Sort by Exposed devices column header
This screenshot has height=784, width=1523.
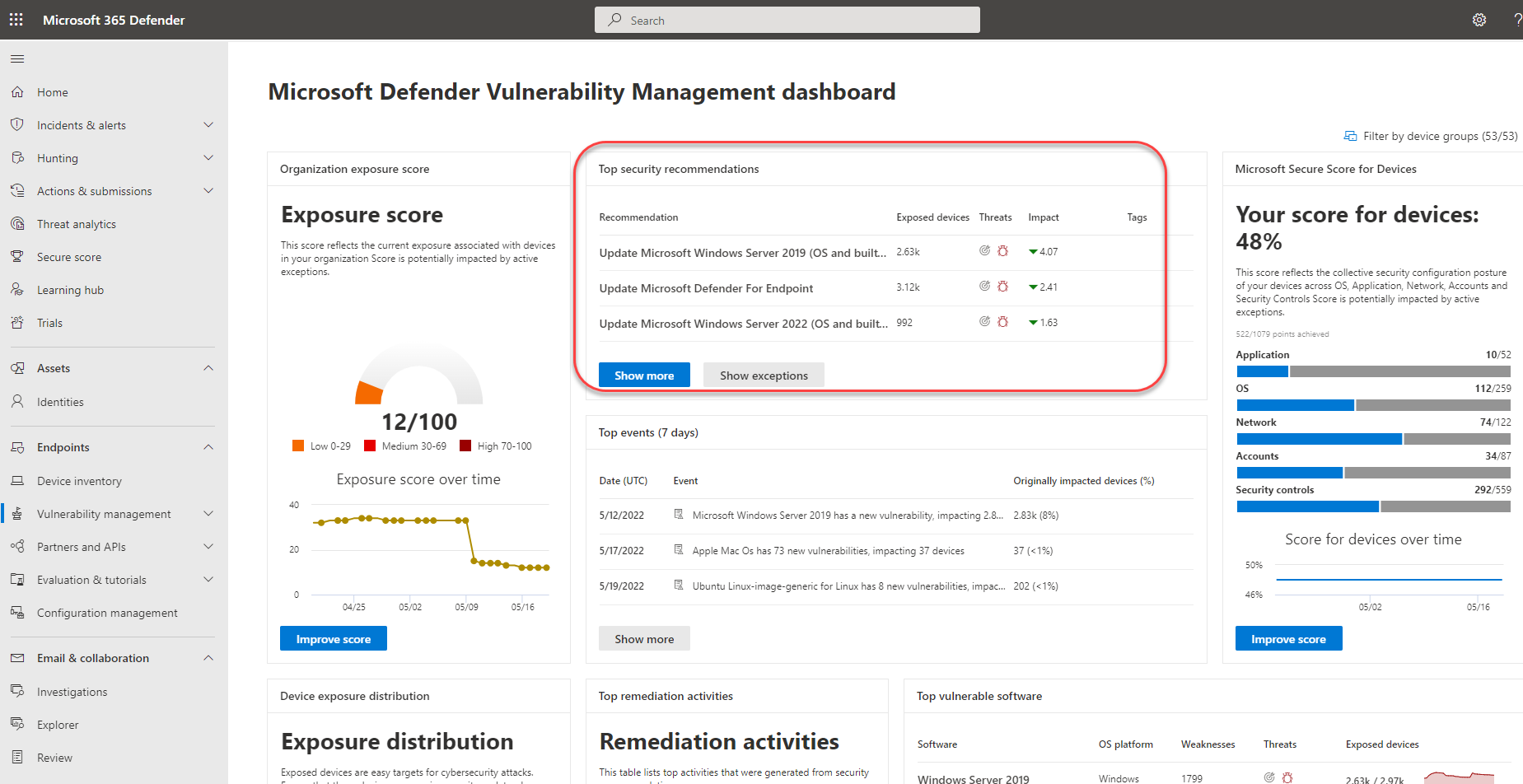point(932,217)
